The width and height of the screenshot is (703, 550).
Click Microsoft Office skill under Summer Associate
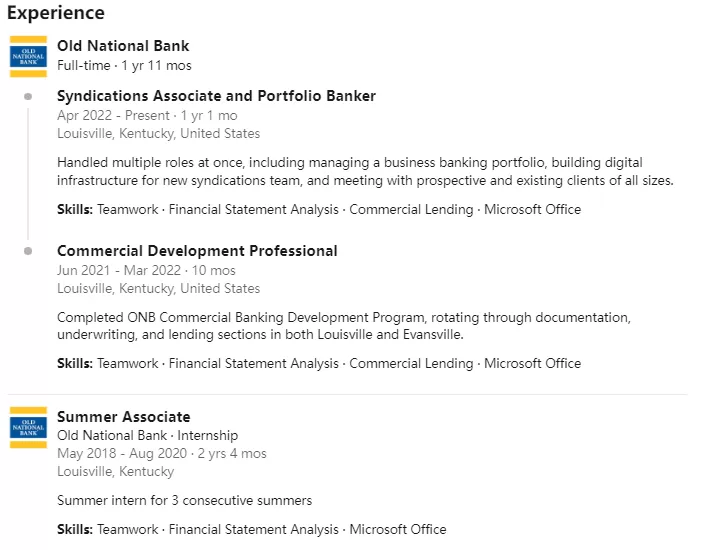click(x=398, y=529)
